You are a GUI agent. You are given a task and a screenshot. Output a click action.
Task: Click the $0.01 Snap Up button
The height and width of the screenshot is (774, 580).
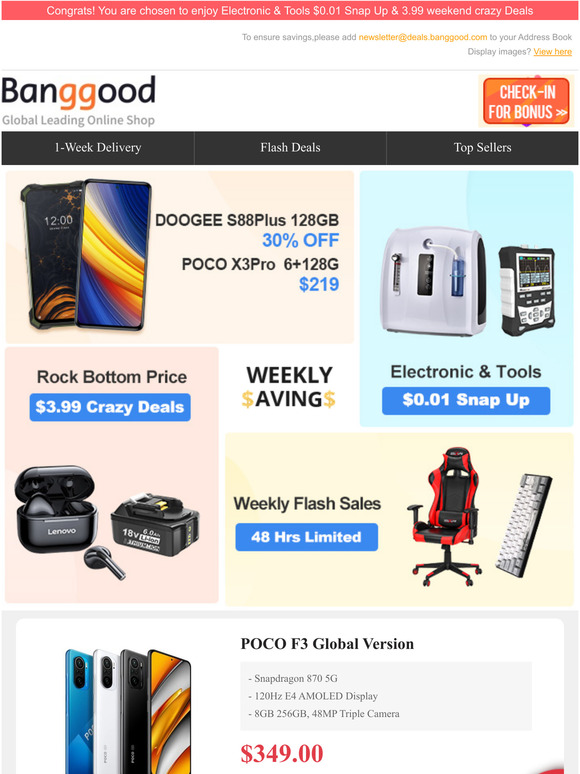point(466,400)
